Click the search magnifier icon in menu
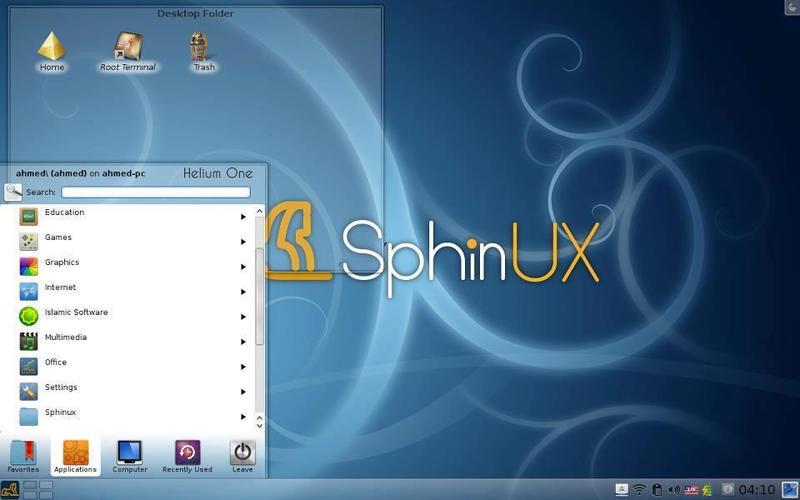Image resolution: width=800 pixels, height=500 pixels. click(x=13, y=192)
